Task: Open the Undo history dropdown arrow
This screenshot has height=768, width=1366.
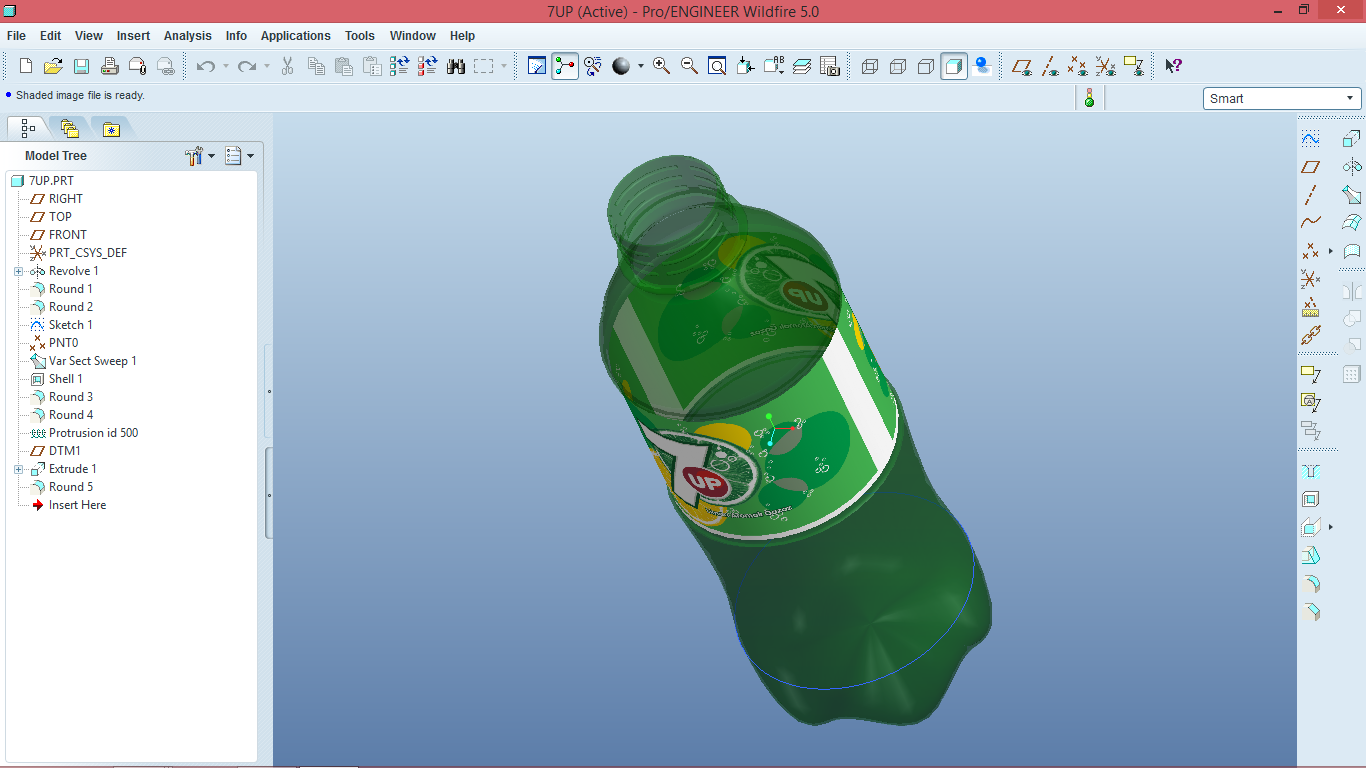Action: 226,66
